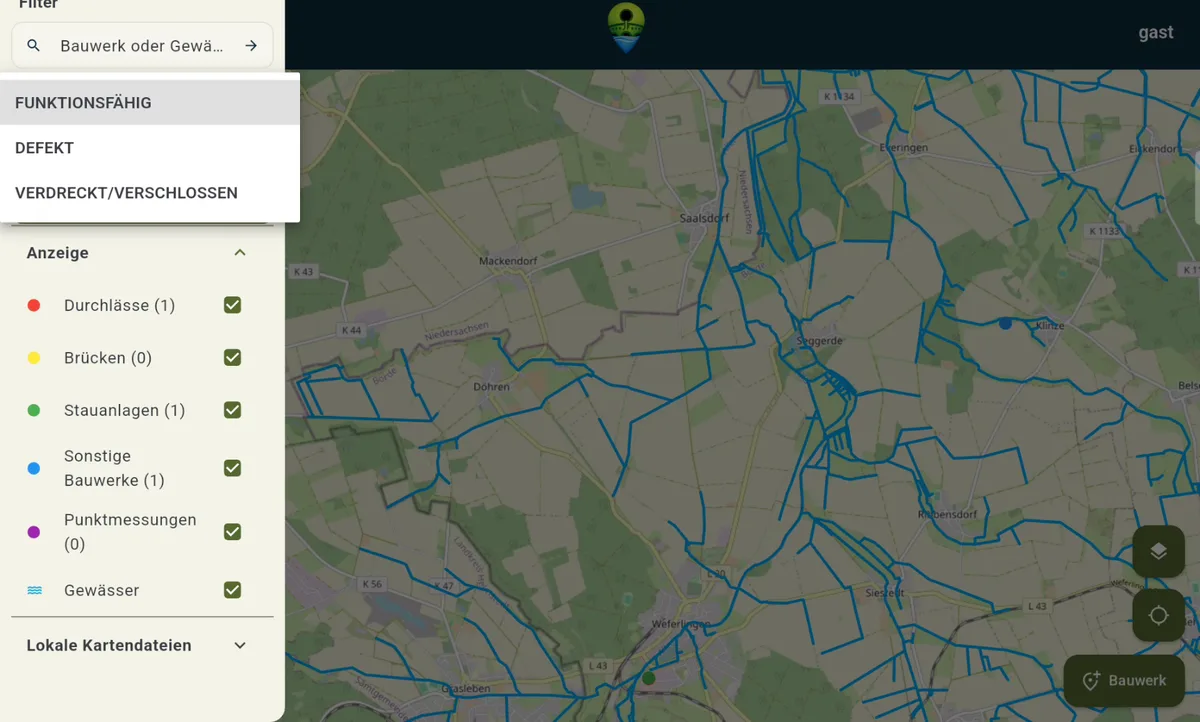Open the map layers button
The height and width of the screenshot is (722, 1200).
(x=1158, y=551)
